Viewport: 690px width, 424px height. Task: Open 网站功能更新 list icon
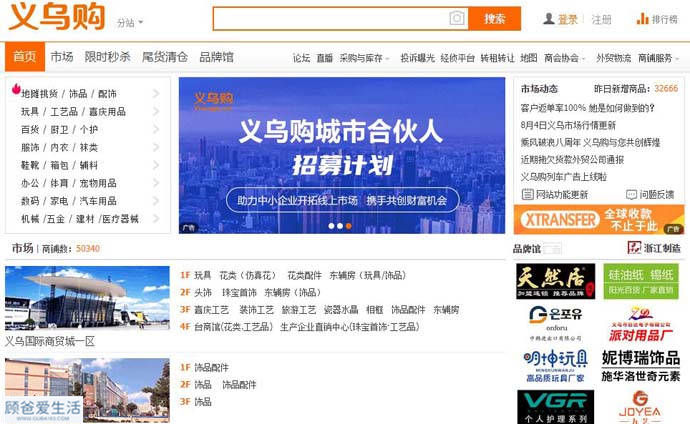coord(527,194)
